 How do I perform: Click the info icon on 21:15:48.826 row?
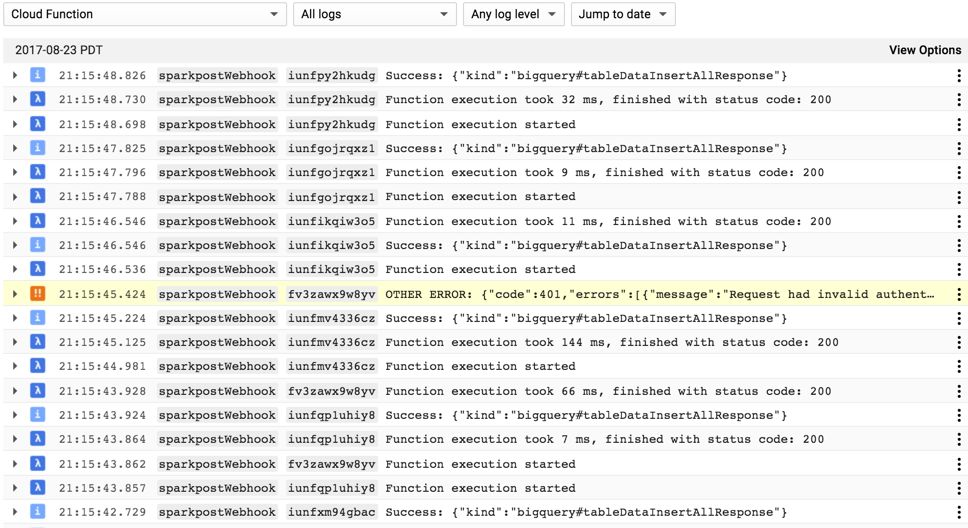[38, 75]
